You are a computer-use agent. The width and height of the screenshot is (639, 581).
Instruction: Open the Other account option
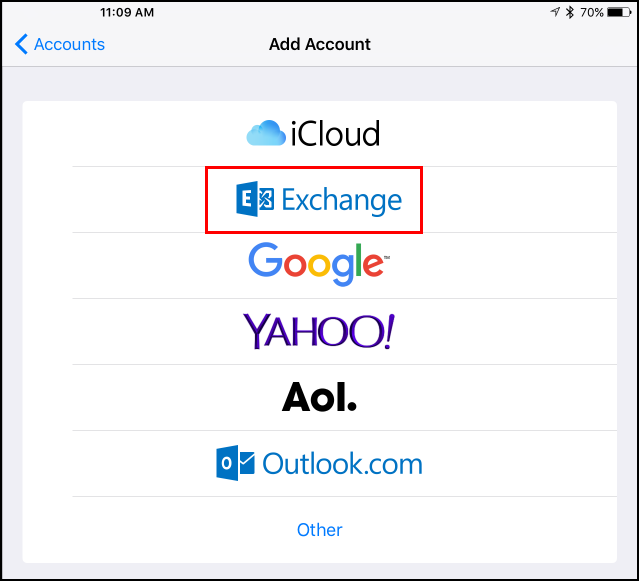click(x=320, y=530)
